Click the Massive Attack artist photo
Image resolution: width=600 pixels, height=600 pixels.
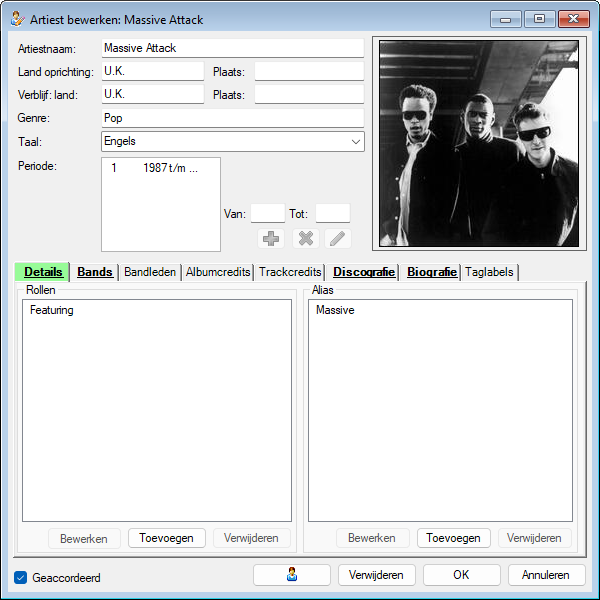click(x=479, y=143)
